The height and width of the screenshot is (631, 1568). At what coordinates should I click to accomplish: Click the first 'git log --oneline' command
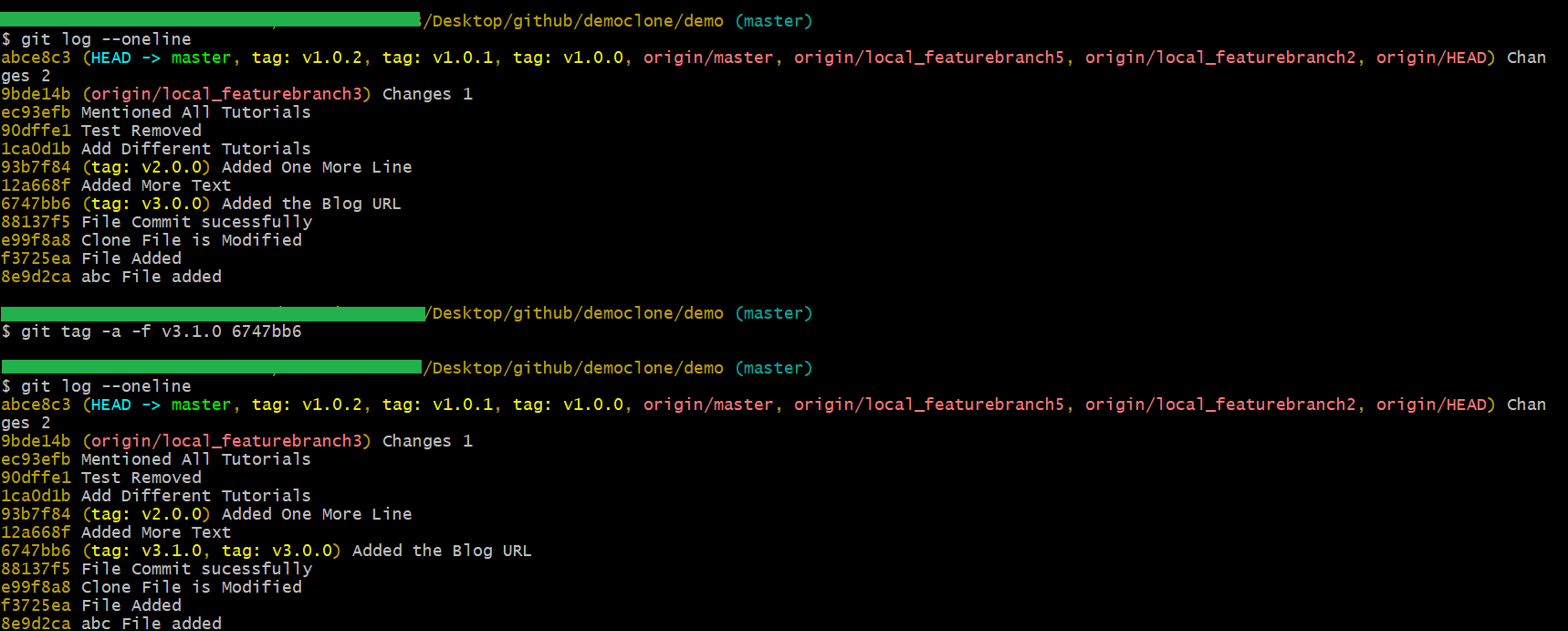[106, 39]
